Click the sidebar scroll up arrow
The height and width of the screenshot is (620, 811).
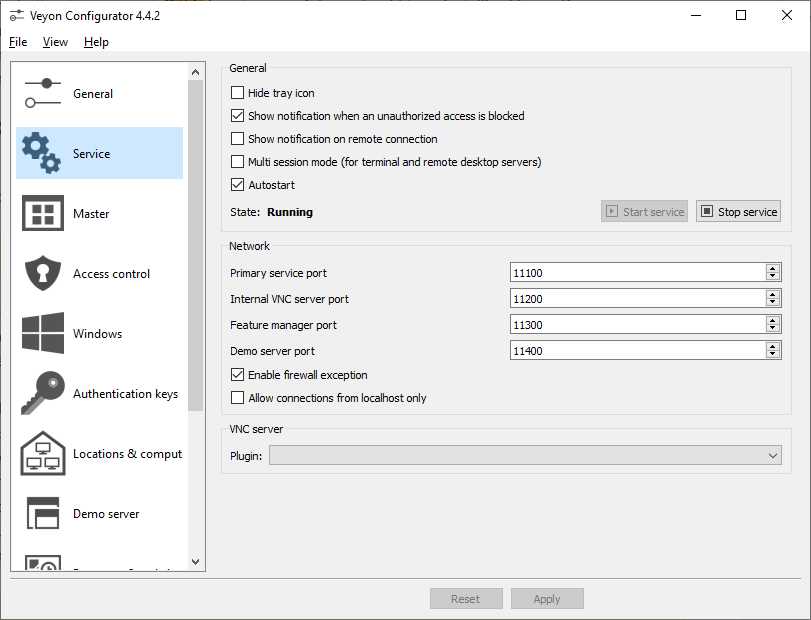click(x=196, y=72)
